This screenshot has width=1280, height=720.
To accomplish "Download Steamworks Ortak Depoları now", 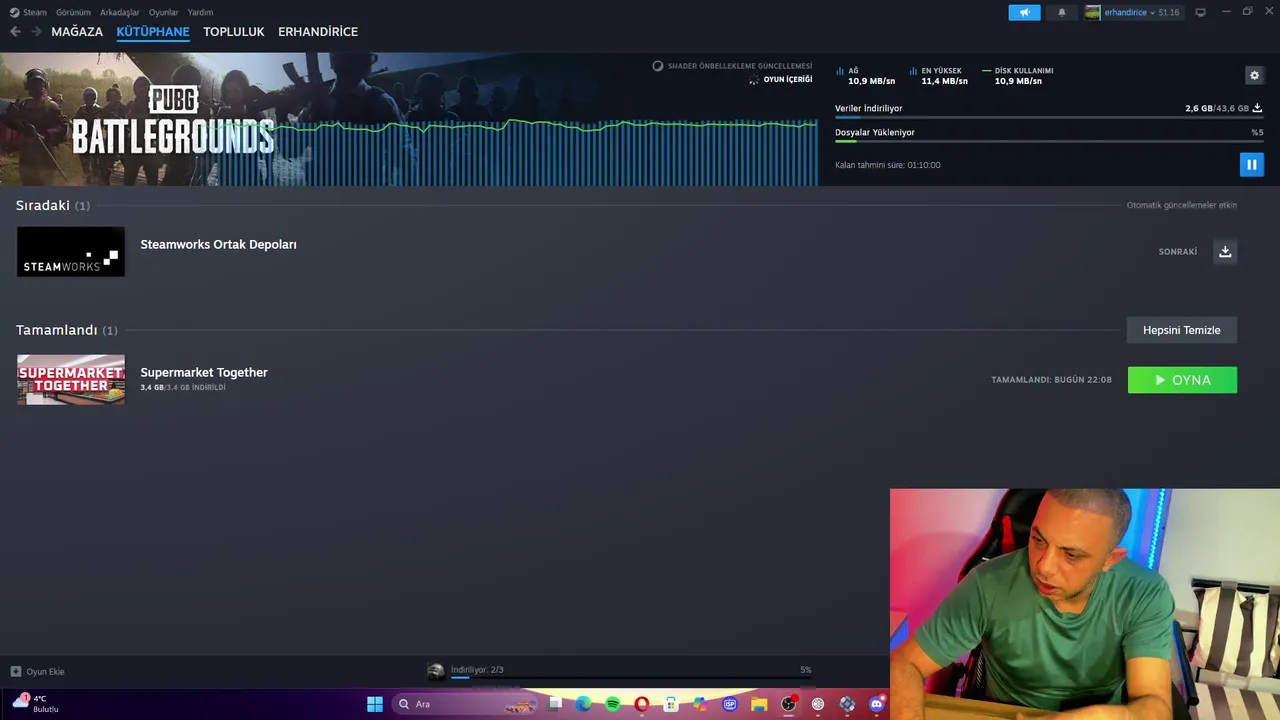I will (x=1225, y=251).
